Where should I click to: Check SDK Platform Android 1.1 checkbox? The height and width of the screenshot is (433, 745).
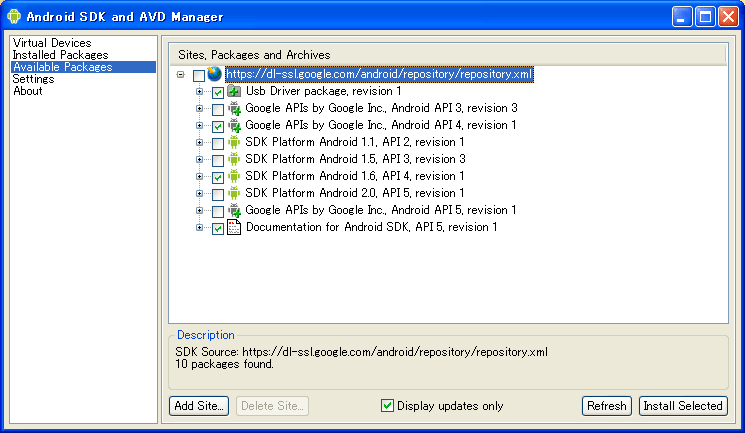[x=218, y=143]
